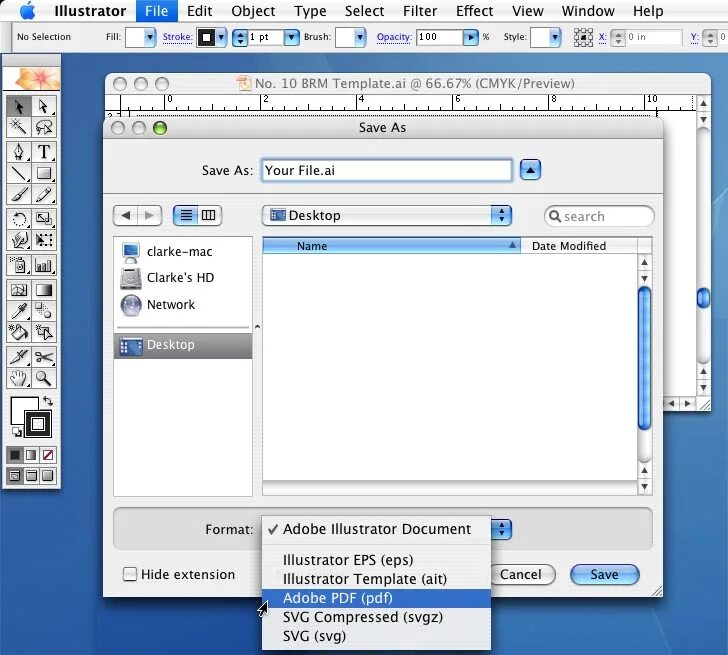Choose SVG (svg) format
Image resolution: width=728 pixels, height=655 pixels.
tap(376, 636)
